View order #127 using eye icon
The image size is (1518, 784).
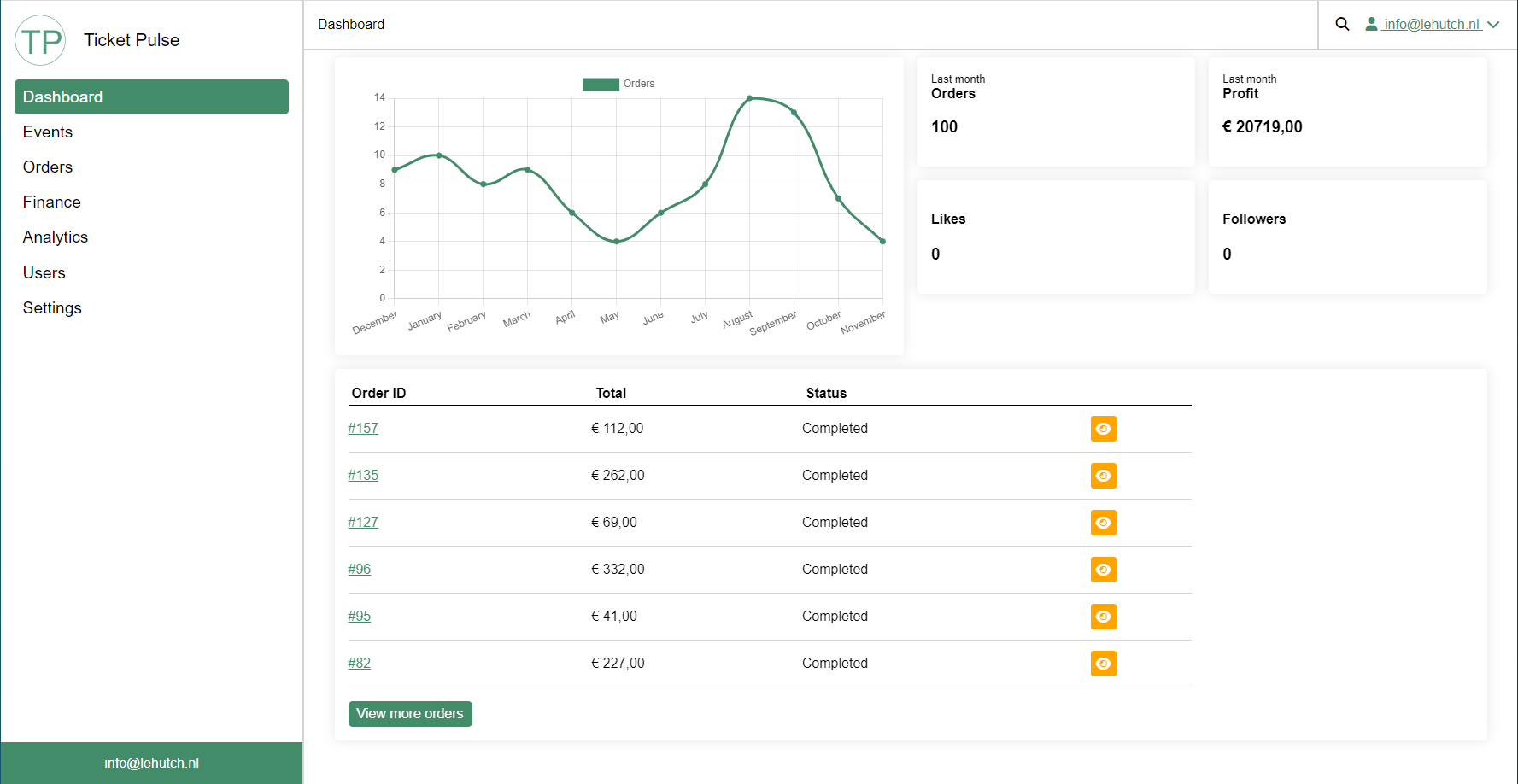pos(1103,523)
